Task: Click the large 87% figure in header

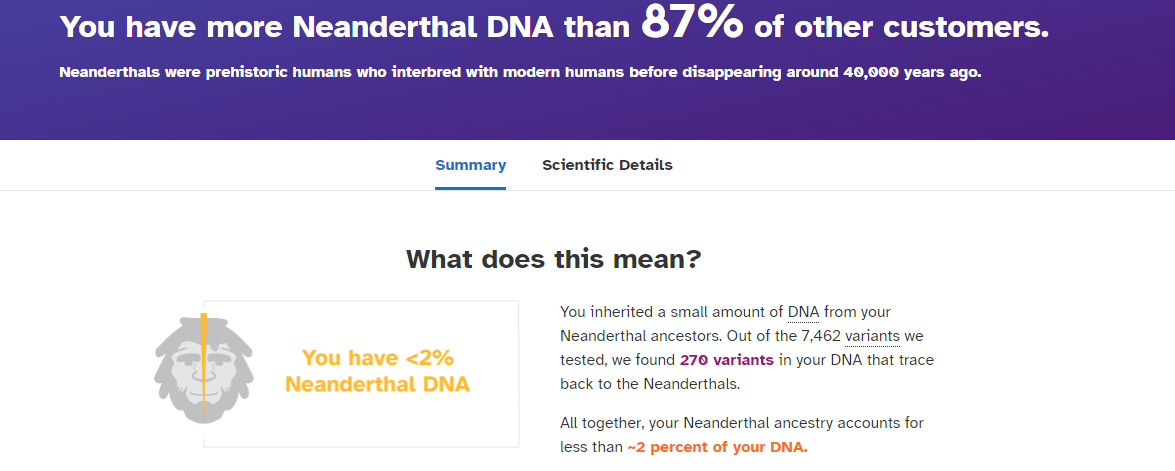Action: 692,22
